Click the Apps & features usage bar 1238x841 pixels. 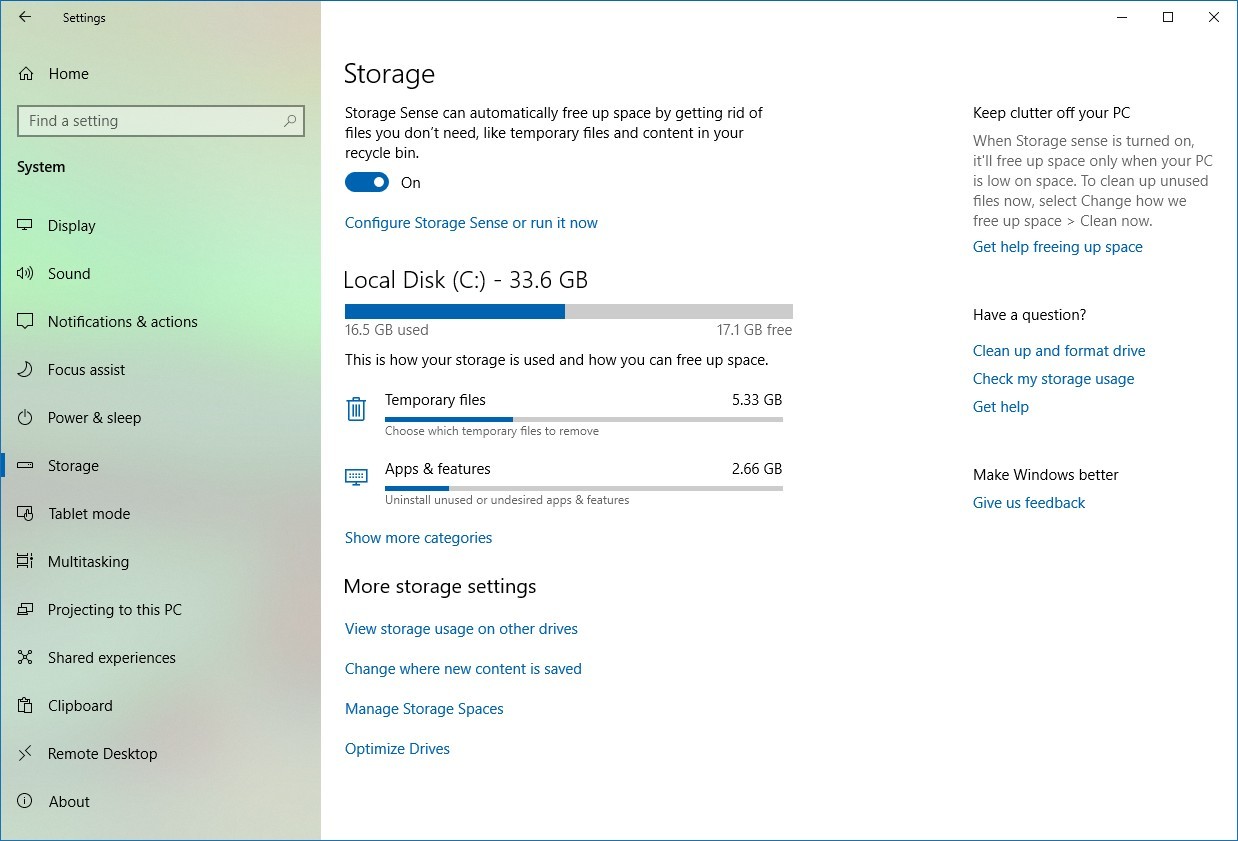(x=584, y=488)
